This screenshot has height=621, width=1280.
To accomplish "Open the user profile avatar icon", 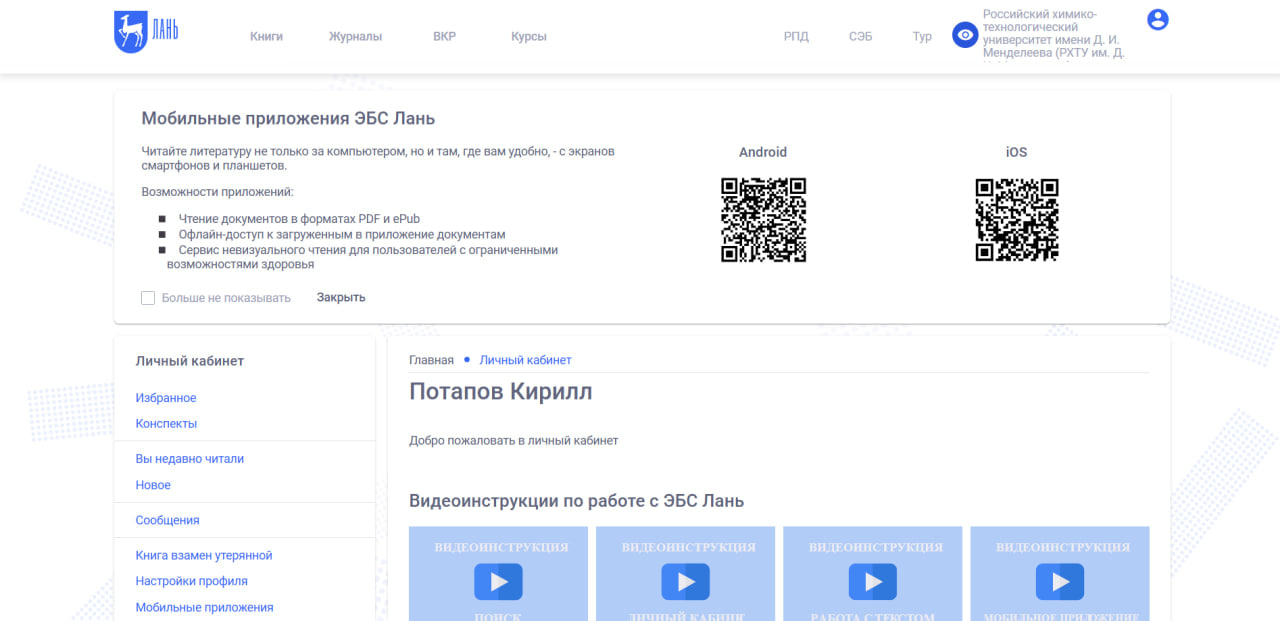I will [x=1157, y=19].
